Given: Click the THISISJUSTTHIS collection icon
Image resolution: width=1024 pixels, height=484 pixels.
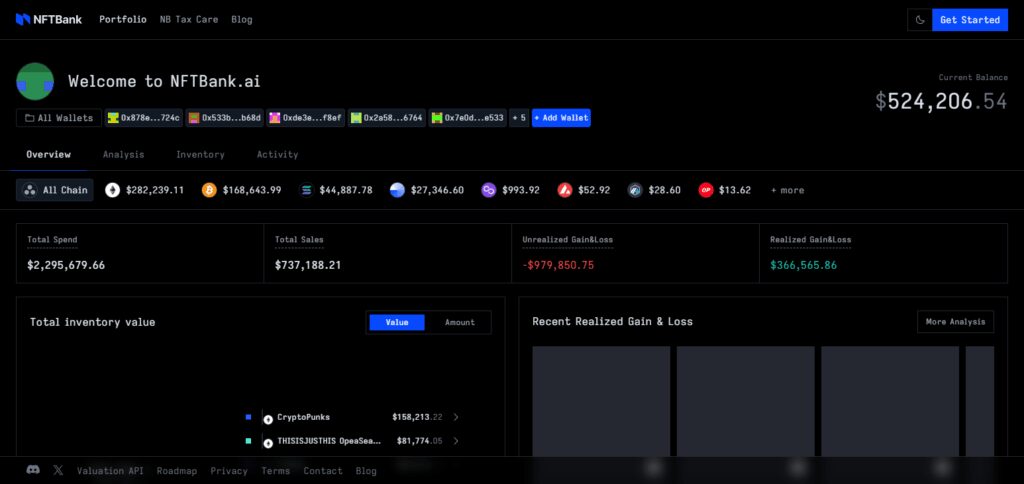Looking at the screenshot, I should coord(268,442).
